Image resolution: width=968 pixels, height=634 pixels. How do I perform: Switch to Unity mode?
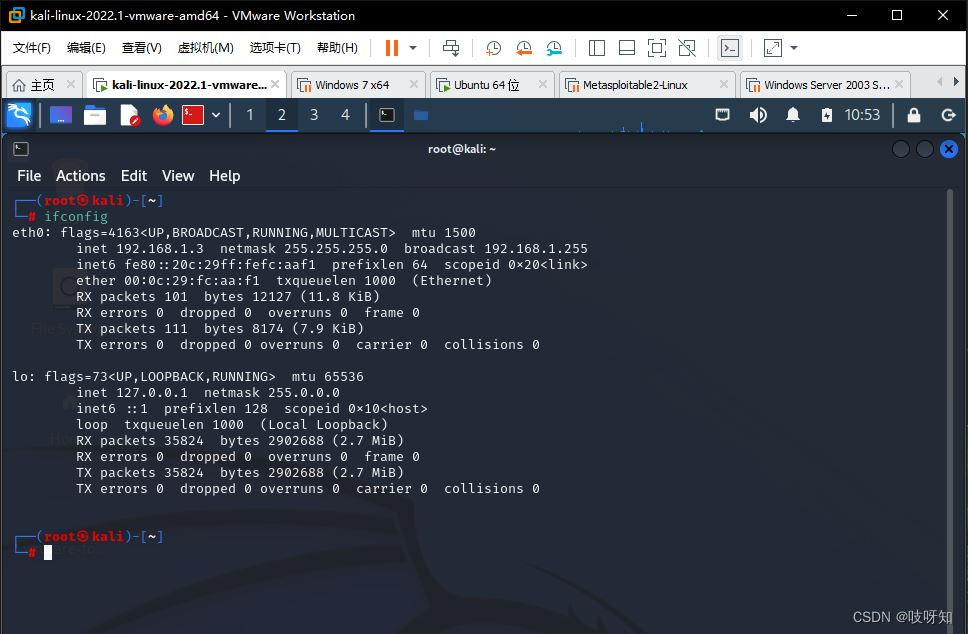(686, 48)
